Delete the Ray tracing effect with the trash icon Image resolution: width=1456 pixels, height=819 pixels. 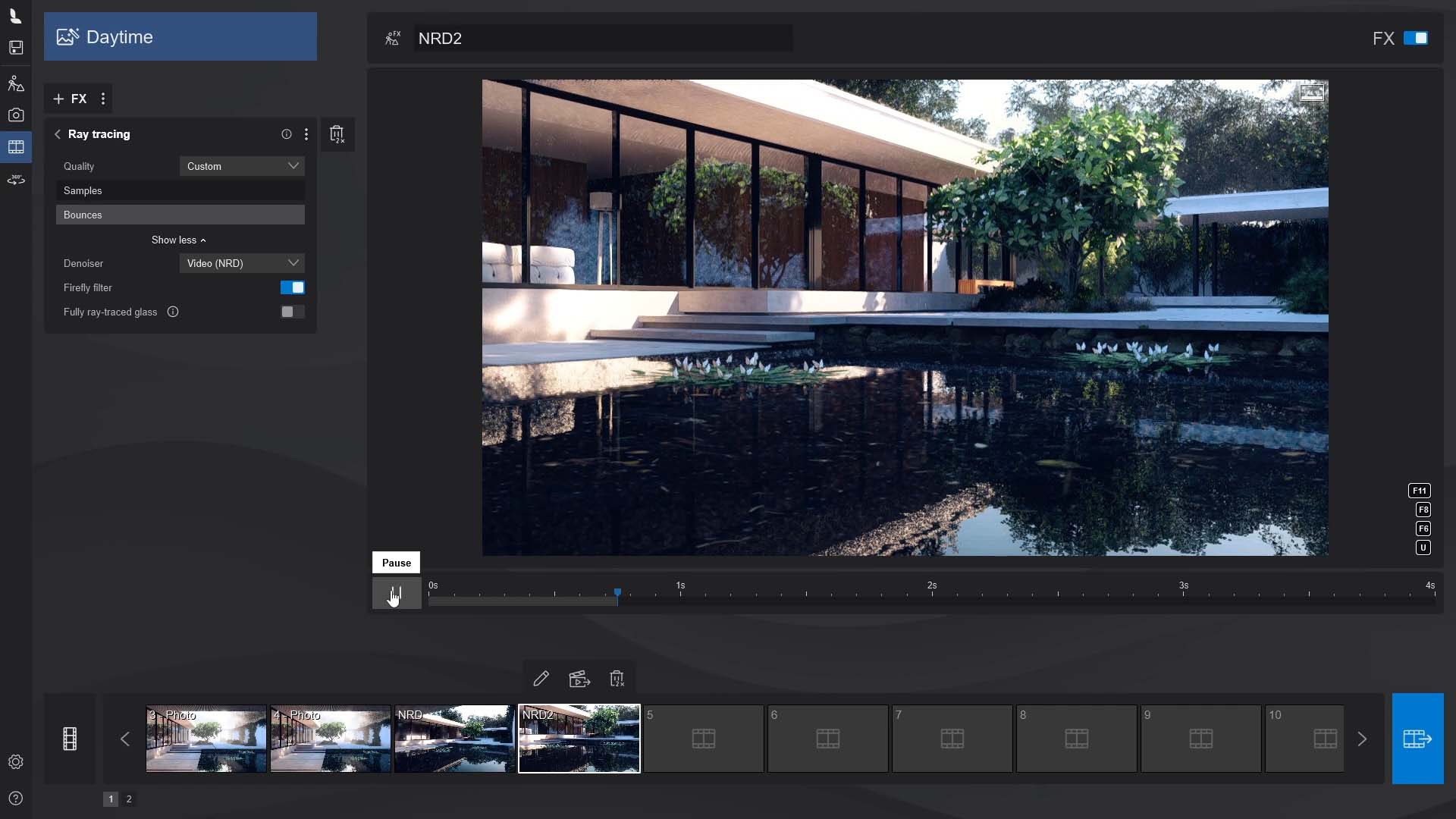point(337,135)
